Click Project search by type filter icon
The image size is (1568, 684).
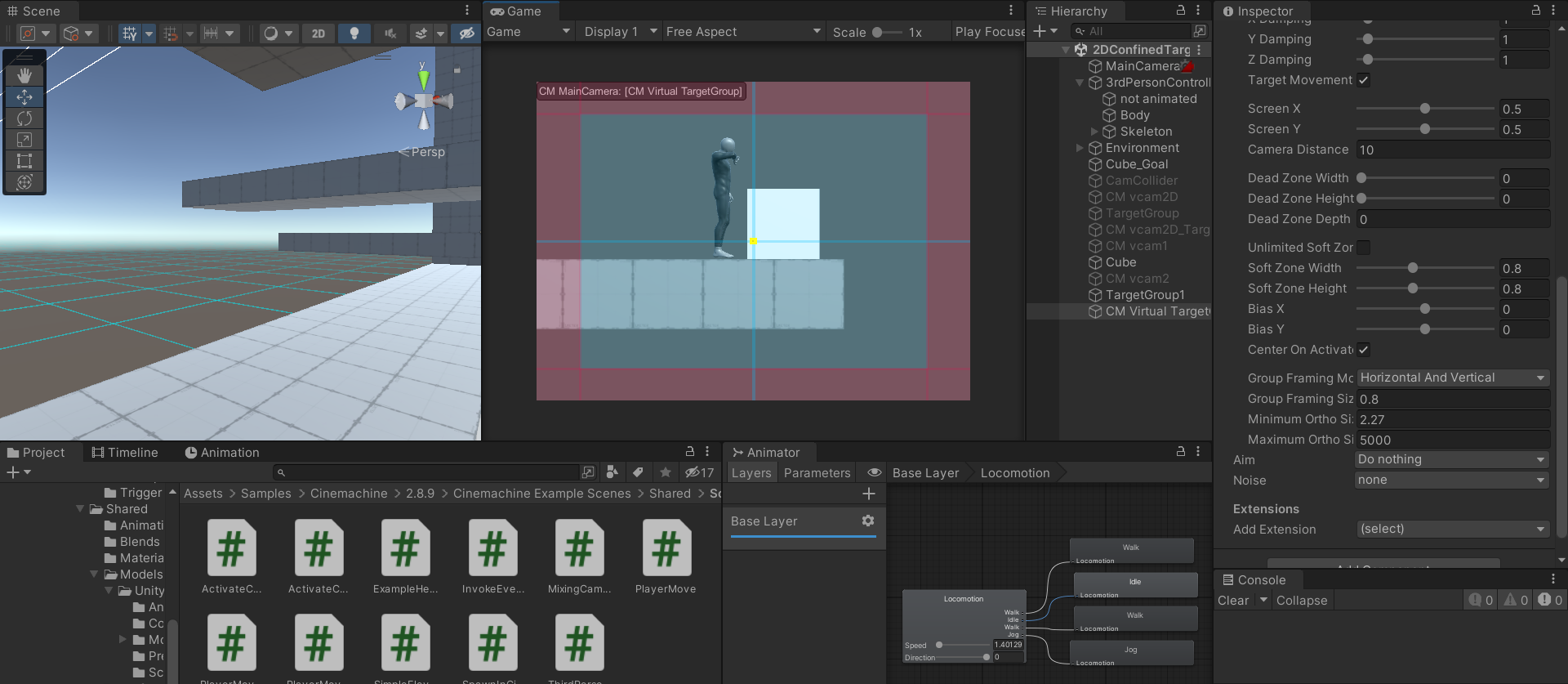tap(612, 472)
